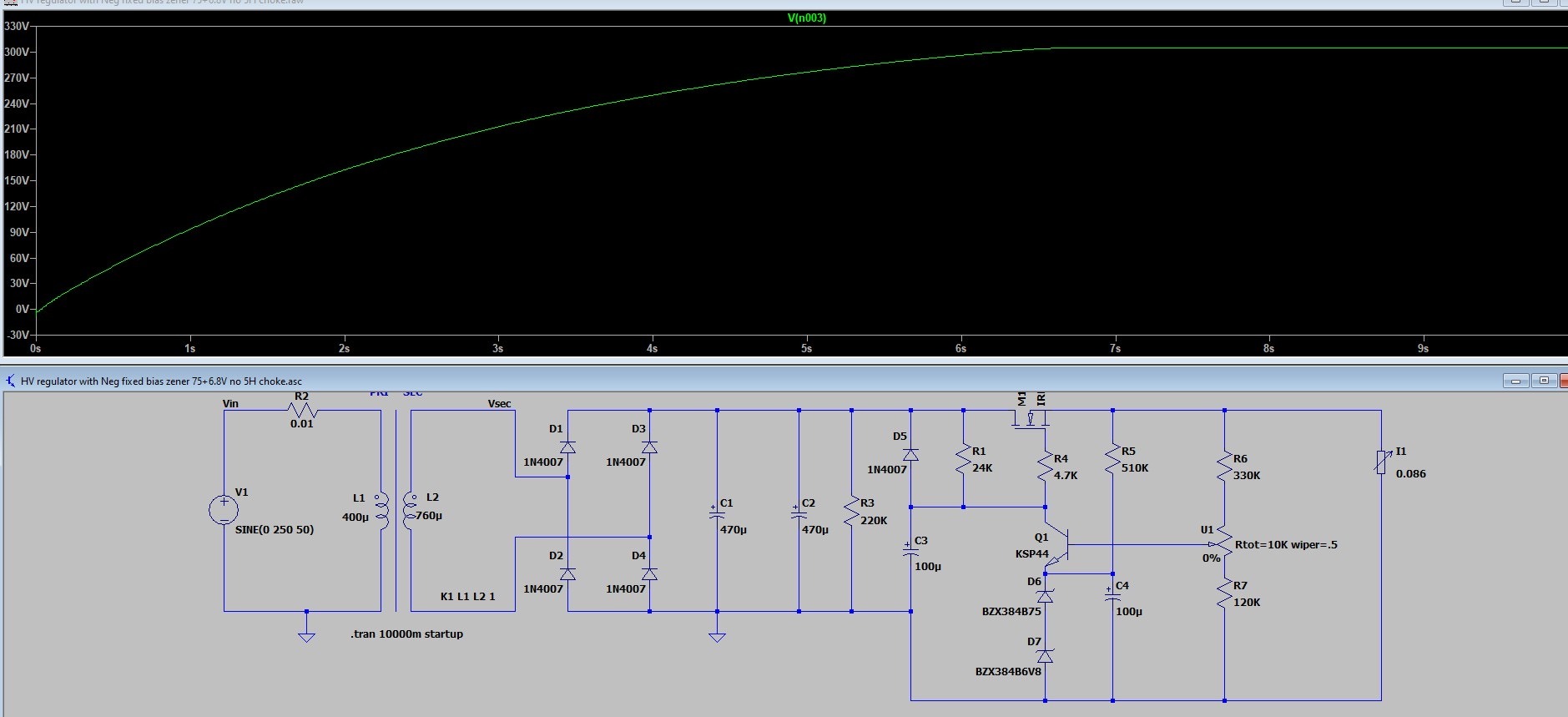Click the 1N4007 label below D5
Image resolution: width=1568 pixels, height=717 pixels.
(886, 470)
